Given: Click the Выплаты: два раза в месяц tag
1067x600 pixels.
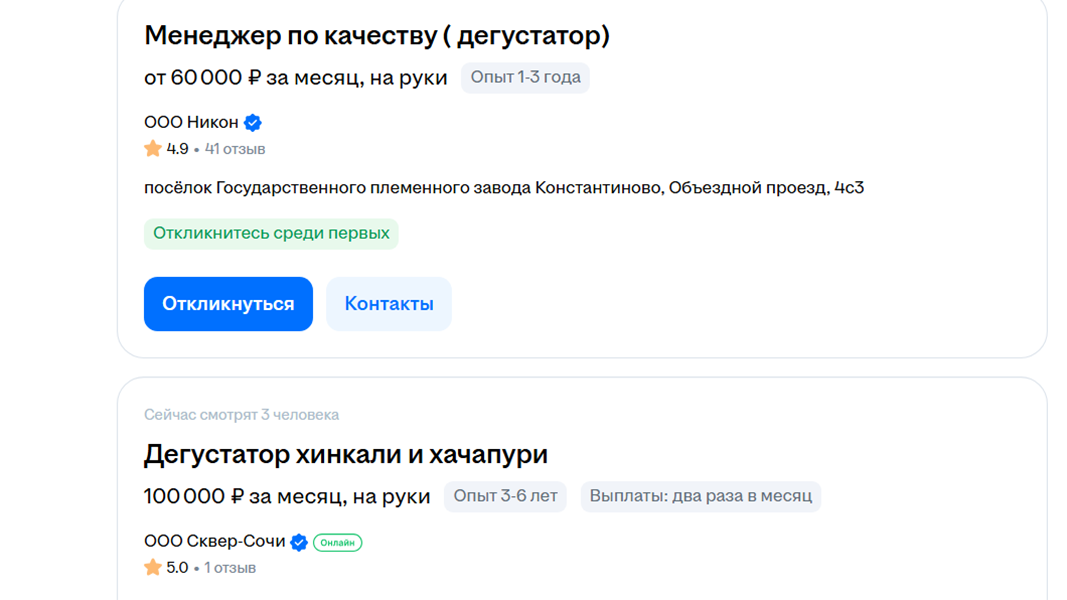Looking at the screenshot, I should click(700, 496).
